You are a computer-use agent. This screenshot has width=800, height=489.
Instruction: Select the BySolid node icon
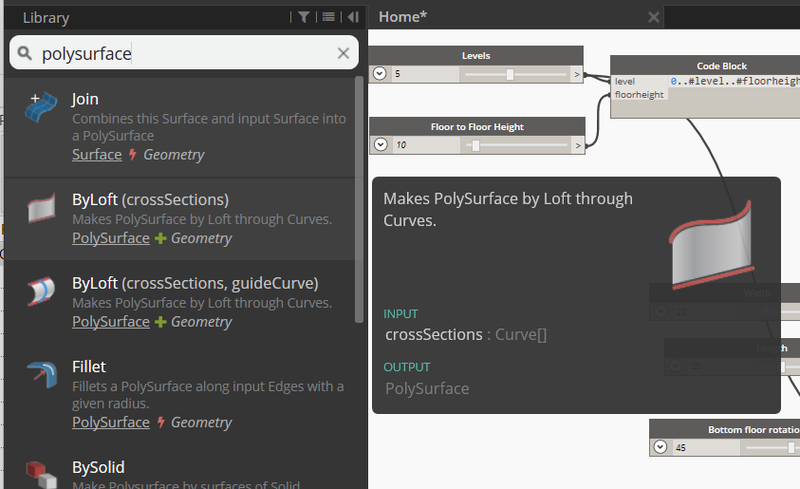tap(41, 475)
